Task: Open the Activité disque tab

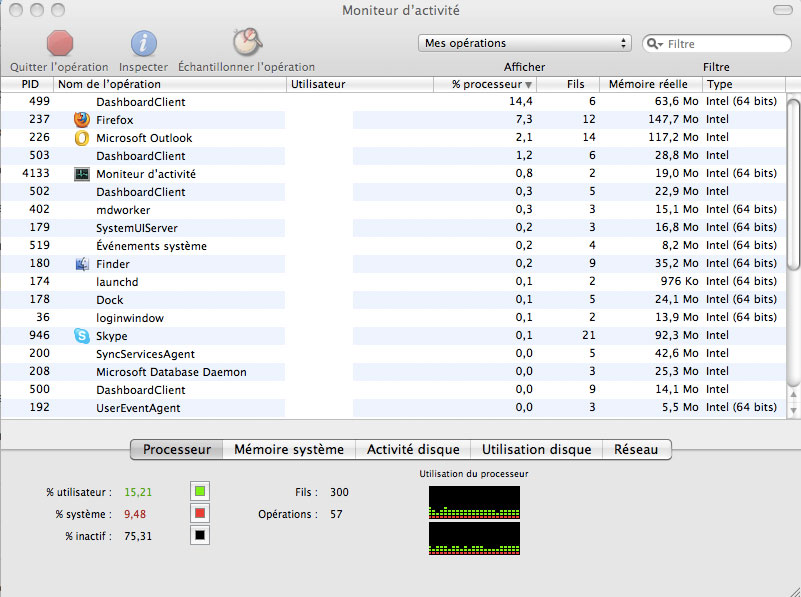Action: point(413,449)
